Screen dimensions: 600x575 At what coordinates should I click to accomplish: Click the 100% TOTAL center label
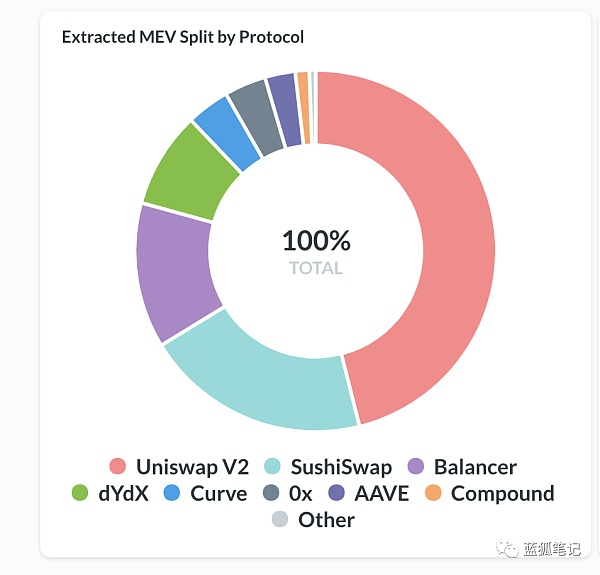[x=316, y=251]
